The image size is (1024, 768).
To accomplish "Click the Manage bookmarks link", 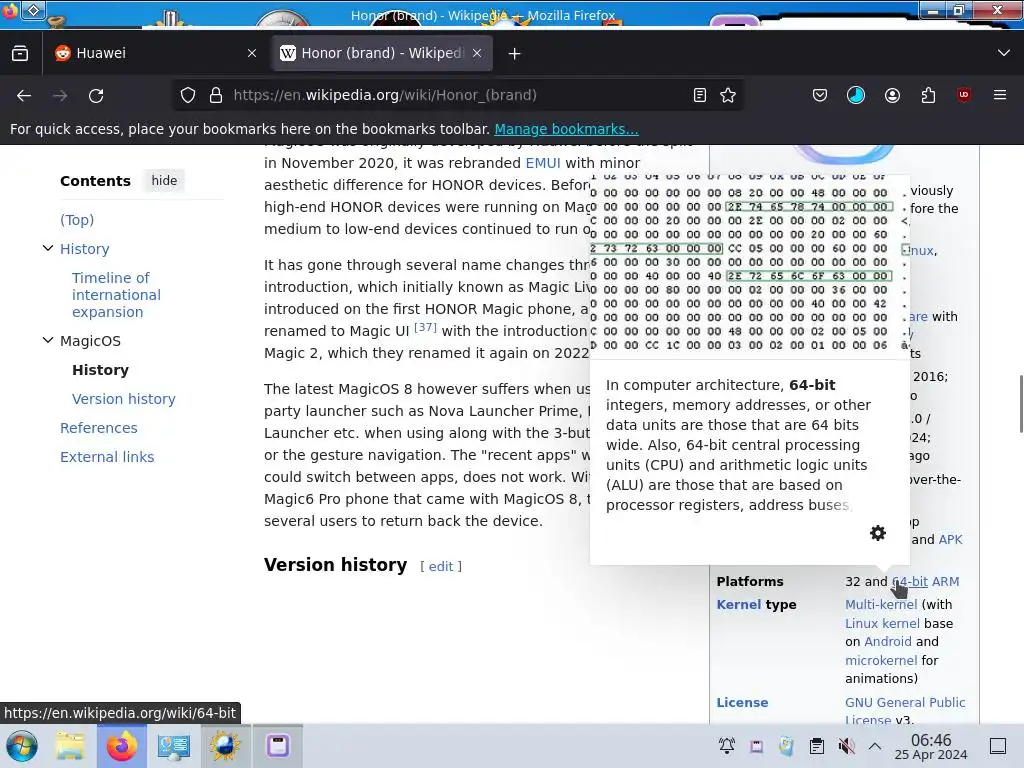I will point(566,129).
